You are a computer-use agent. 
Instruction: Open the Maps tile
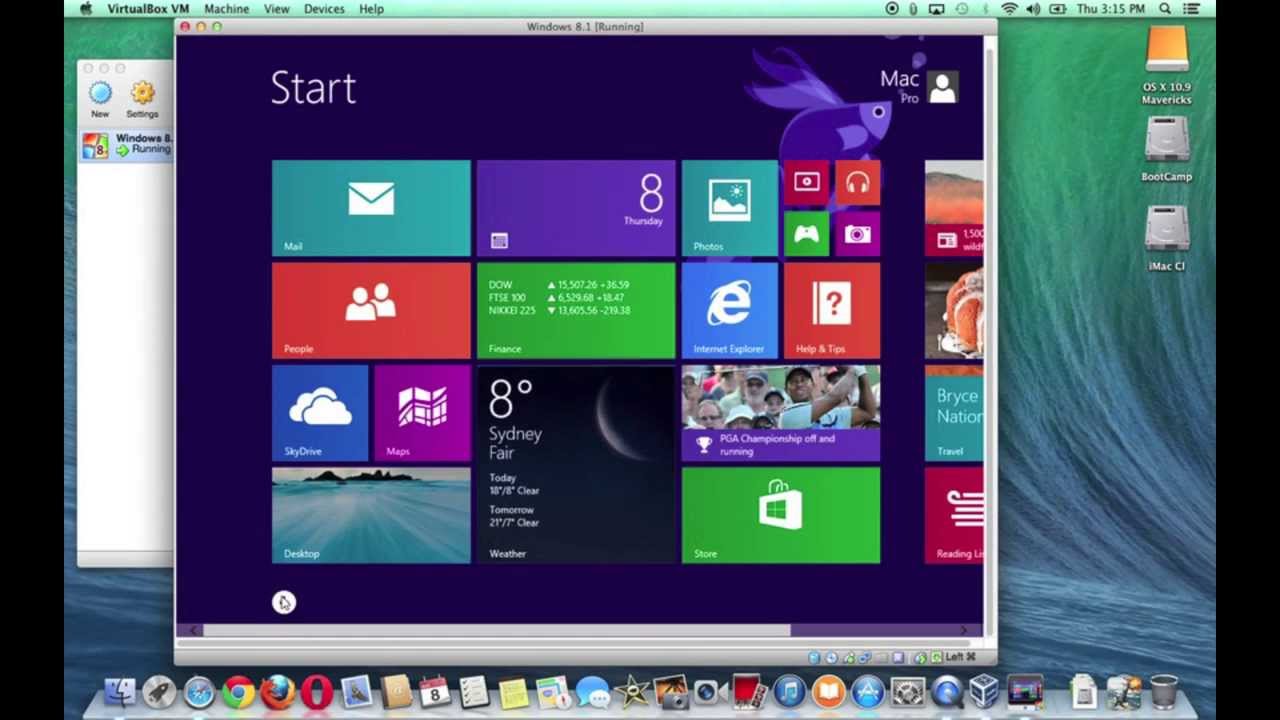422,413
